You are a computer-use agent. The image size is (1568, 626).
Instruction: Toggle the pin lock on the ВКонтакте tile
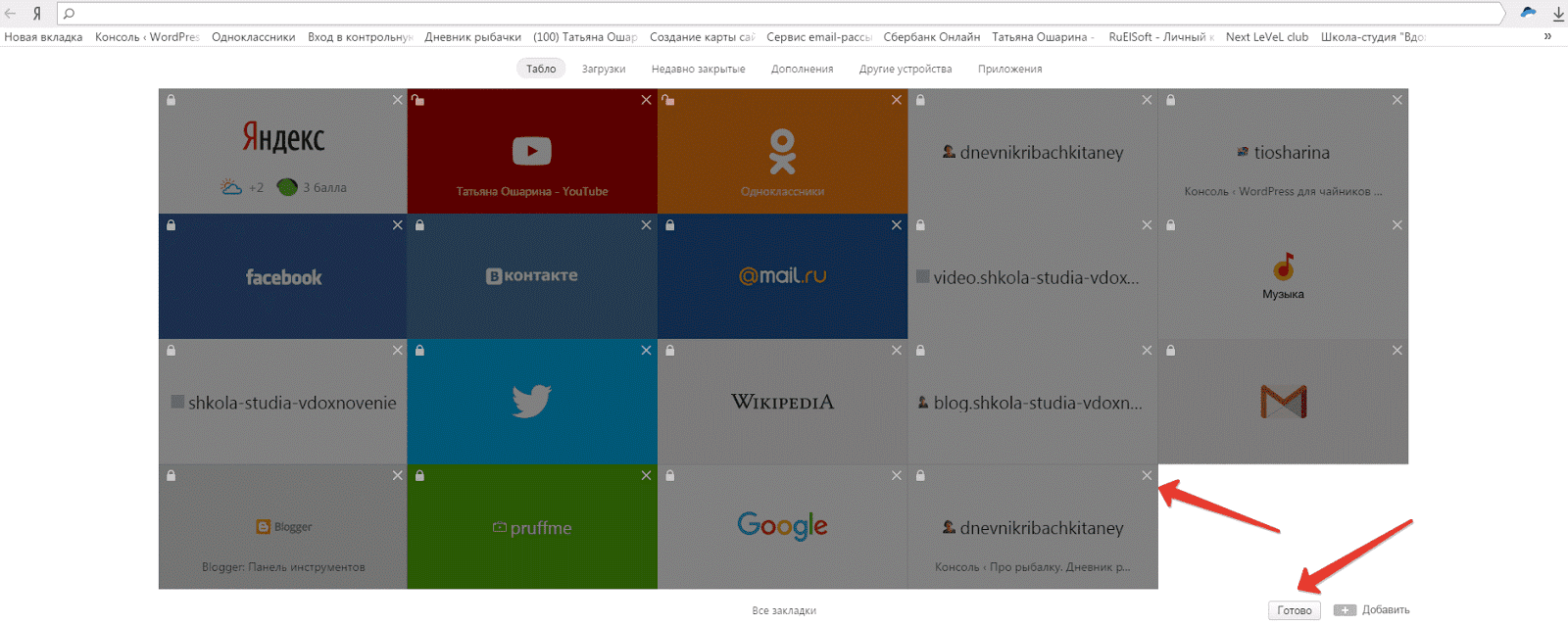[420, 225]
